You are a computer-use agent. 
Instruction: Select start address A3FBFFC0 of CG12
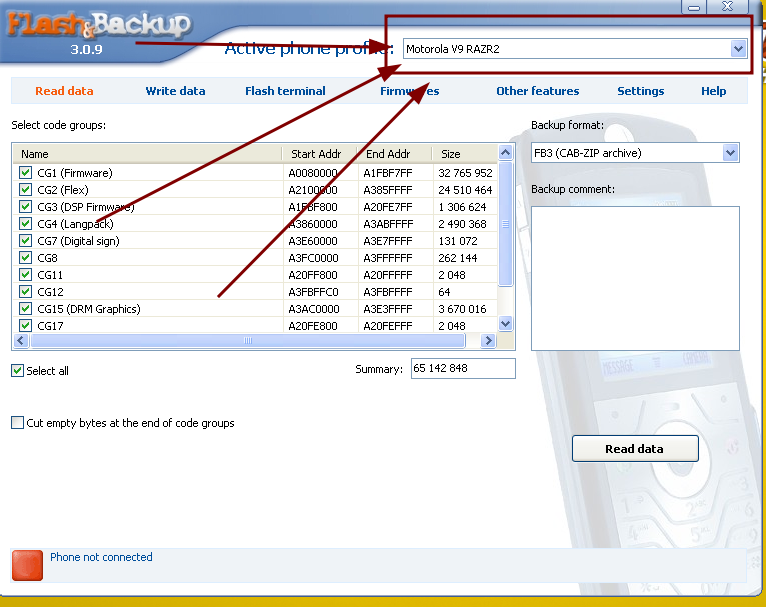[x=313, y=292]
